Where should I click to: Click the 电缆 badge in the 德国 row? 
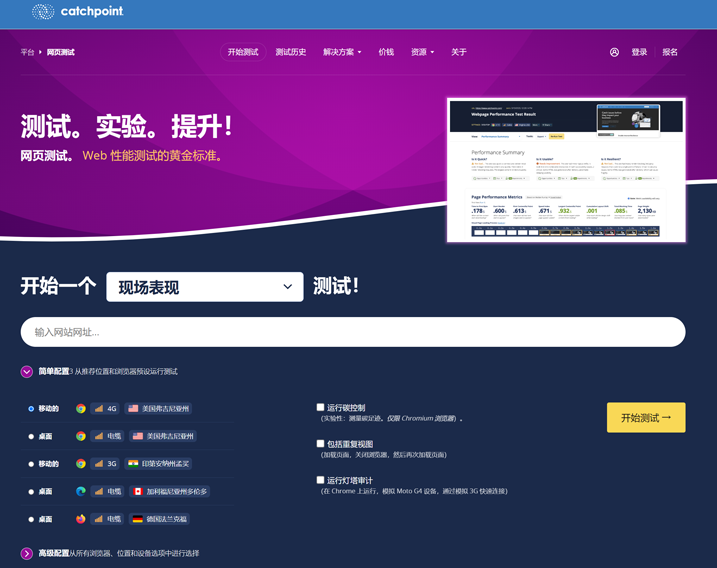tap(107, 519)
